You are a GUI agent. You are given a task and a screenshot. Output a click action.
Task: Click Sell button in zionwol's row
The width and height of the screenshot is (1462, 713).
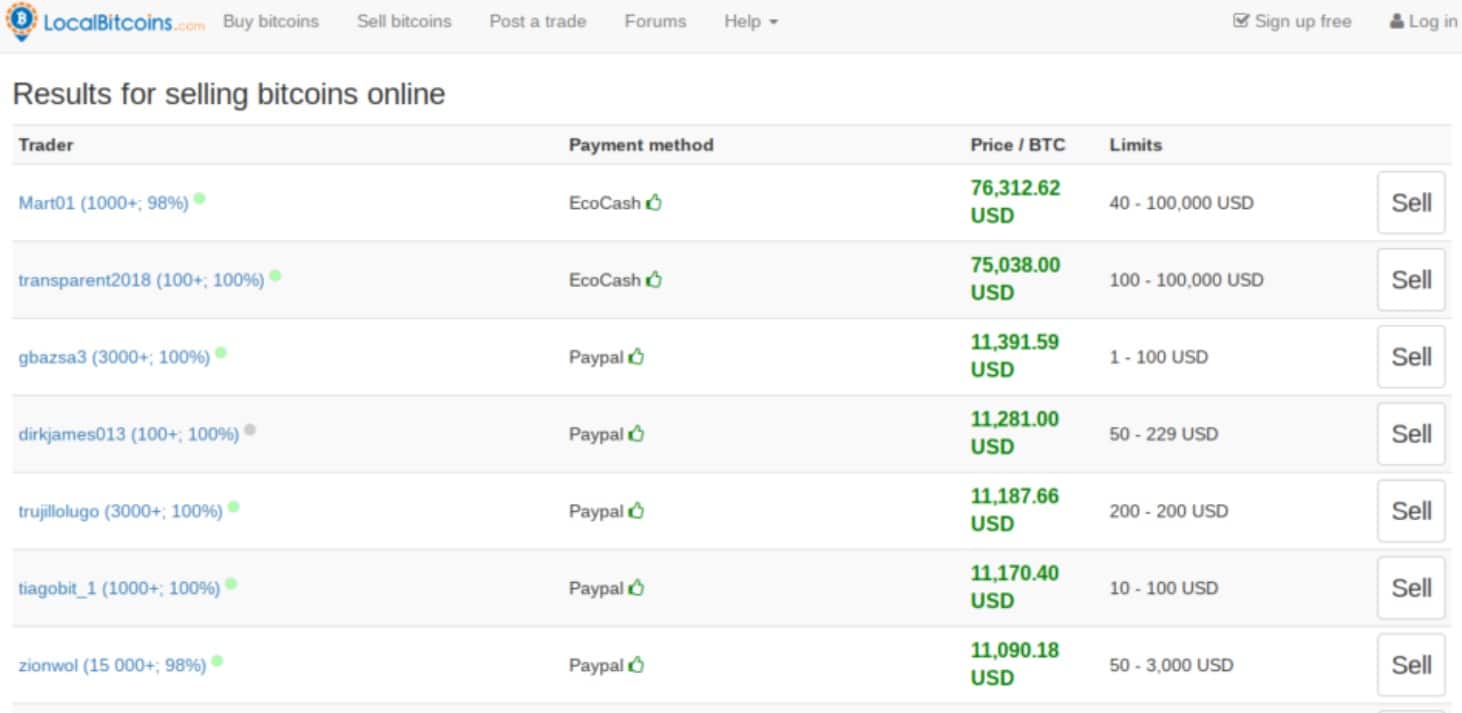(x=1411, y=664)
